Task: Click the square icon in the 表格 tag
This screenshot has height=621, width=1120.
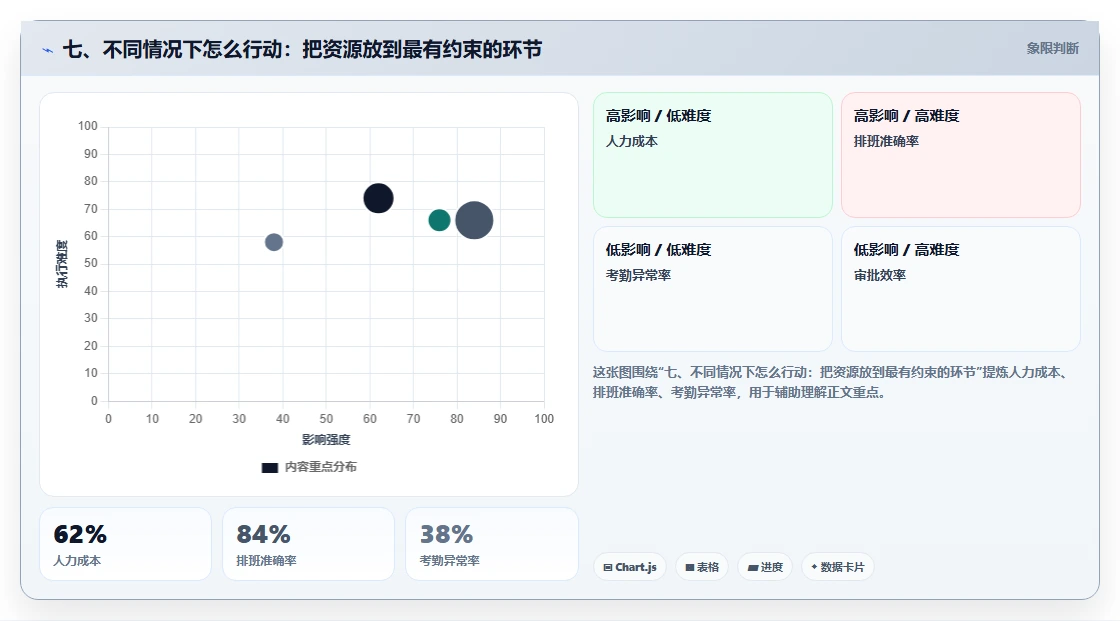Action: pyautogui.click(x=689, y=567)
